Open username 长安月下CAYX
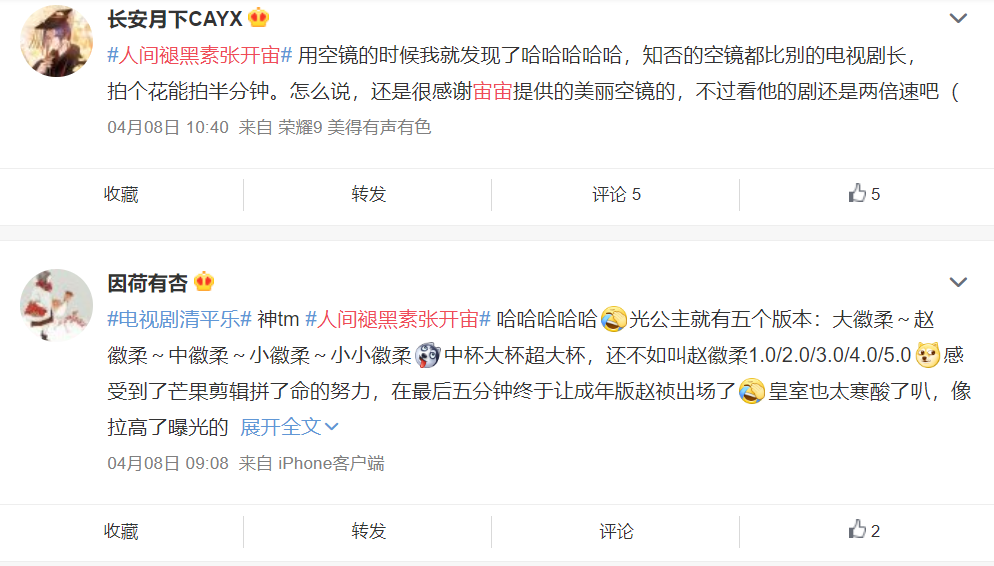This screenshot has width=994, height=566. point(175,19)
